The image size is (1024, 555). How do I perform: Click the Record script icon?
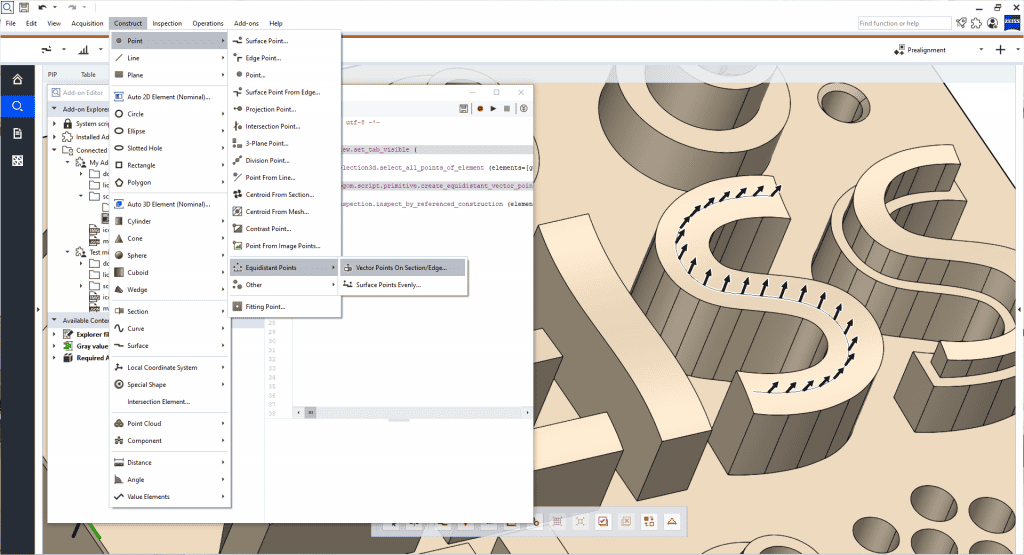click(x=480, y=108)
